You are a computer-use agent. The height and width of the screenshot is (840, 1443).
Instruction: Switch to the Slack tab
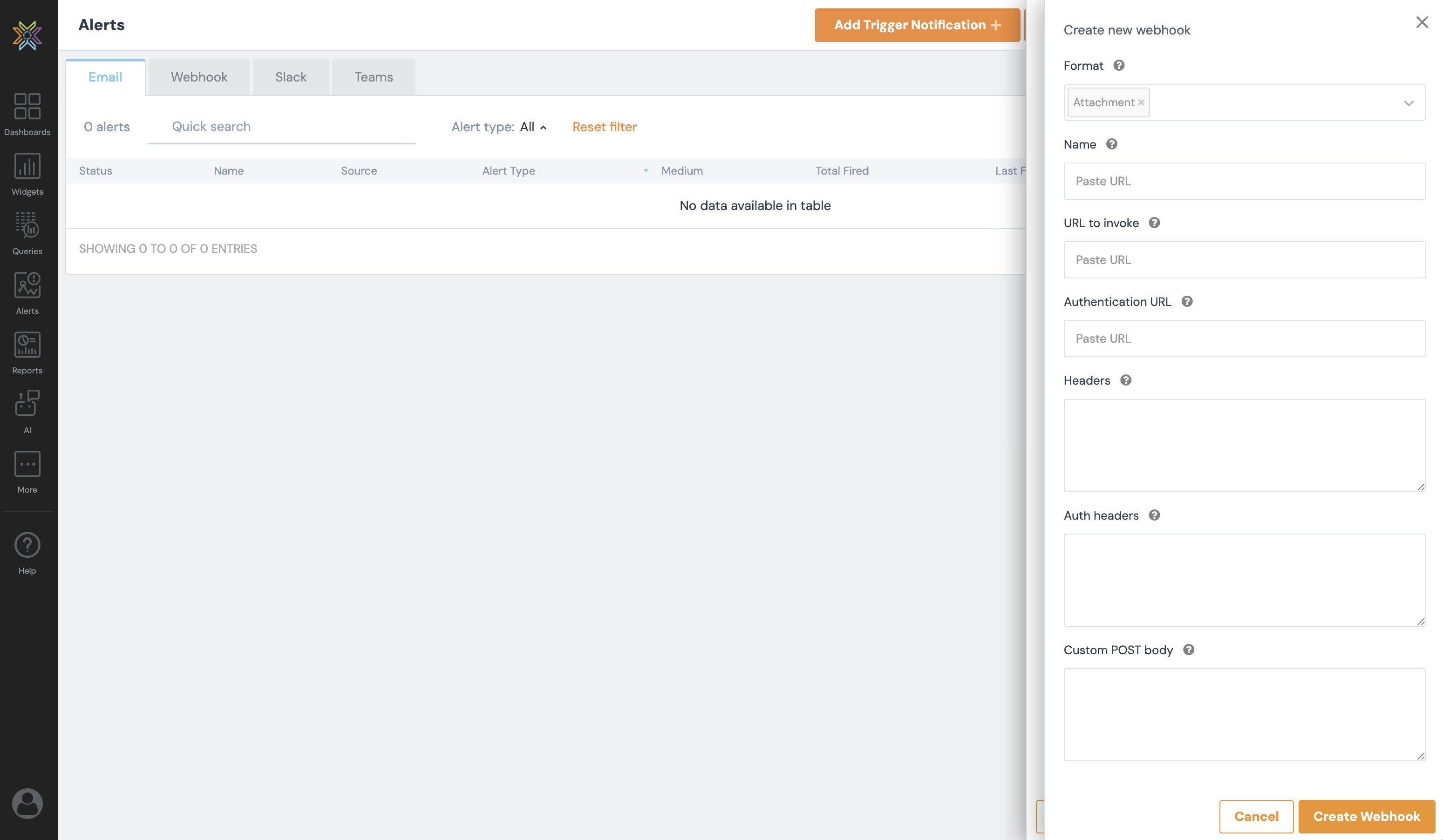[290, 77]
